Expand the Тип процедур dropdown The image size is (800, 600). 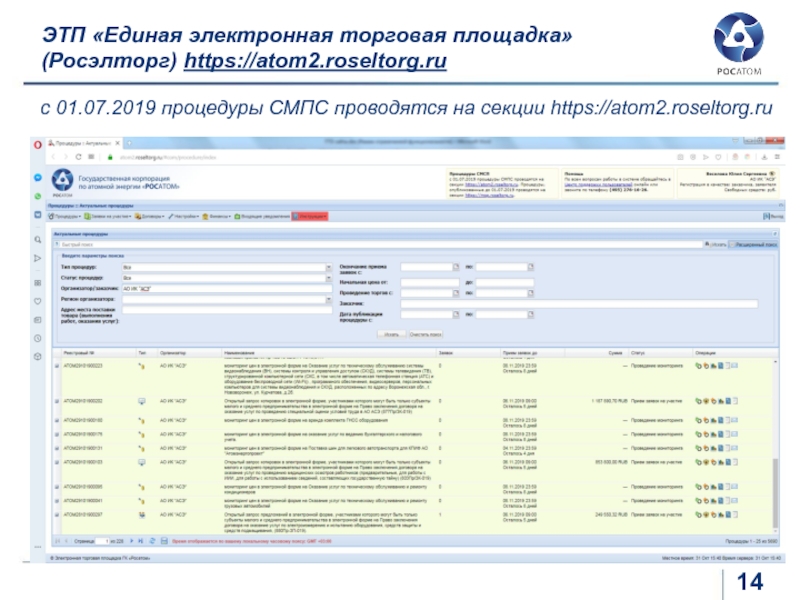click(x=329, y=267)
